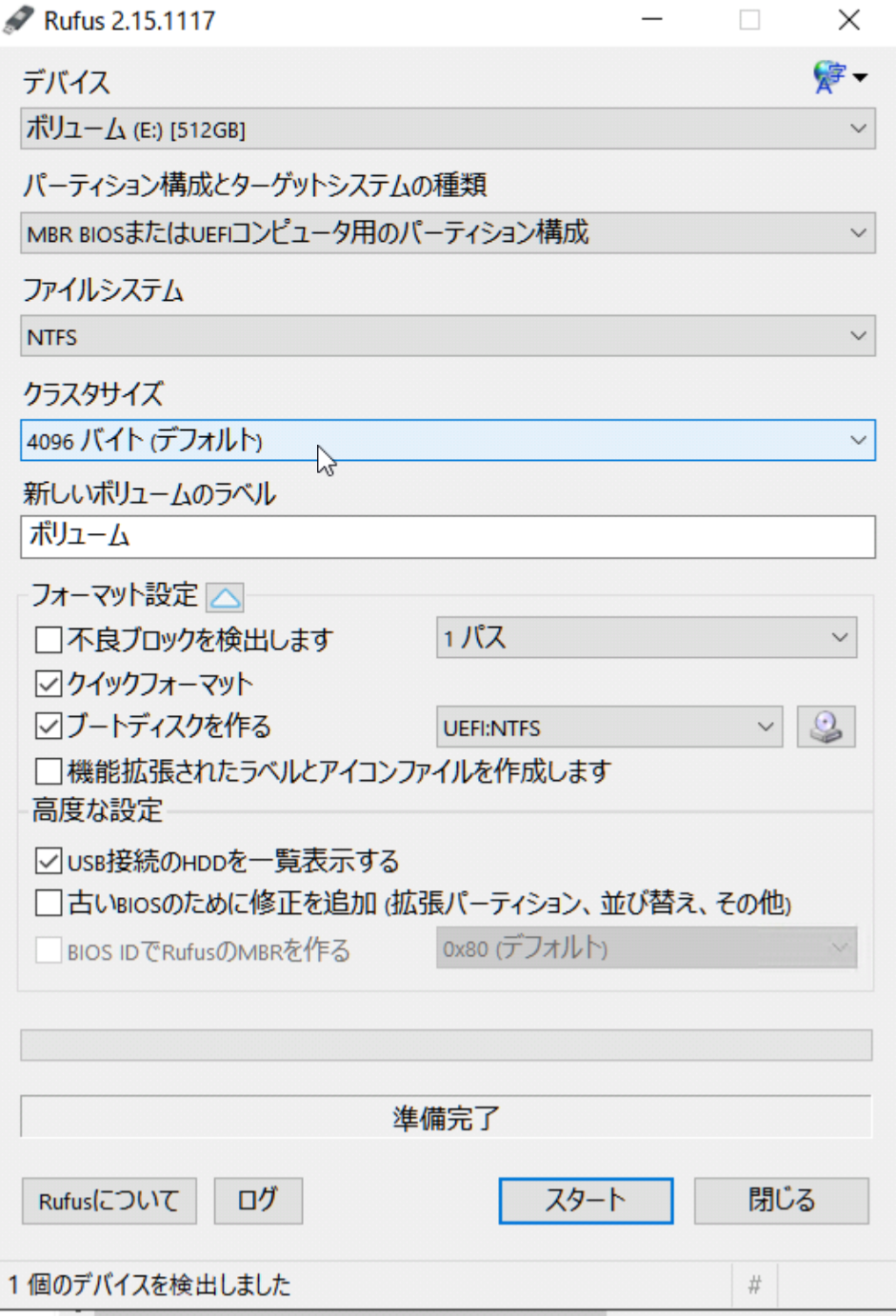This screenshot has width=896, height=1316.
Task: Click the grayed-out maximize window icon
Action: (x=750, y=20)
